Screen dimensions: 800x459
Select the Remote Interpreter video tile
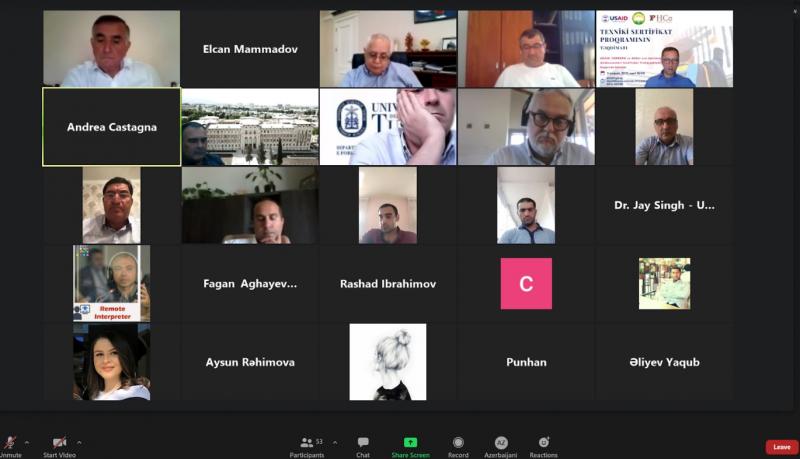pos(112,284)
